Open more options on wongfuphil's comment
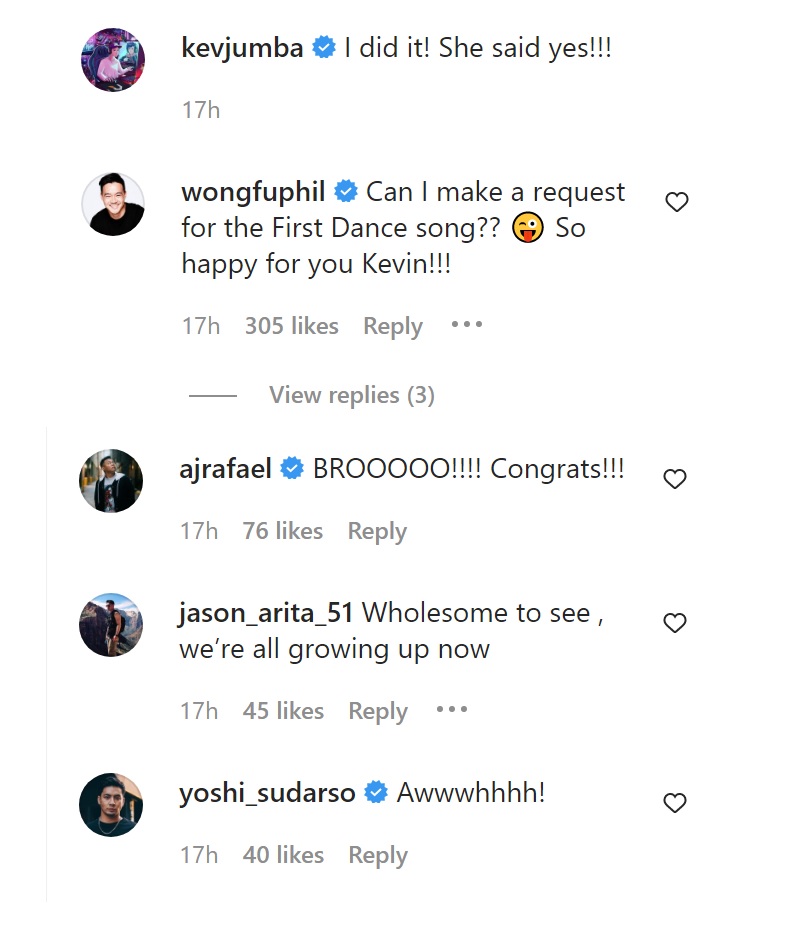800x934 pixels. tap(466, 325)
